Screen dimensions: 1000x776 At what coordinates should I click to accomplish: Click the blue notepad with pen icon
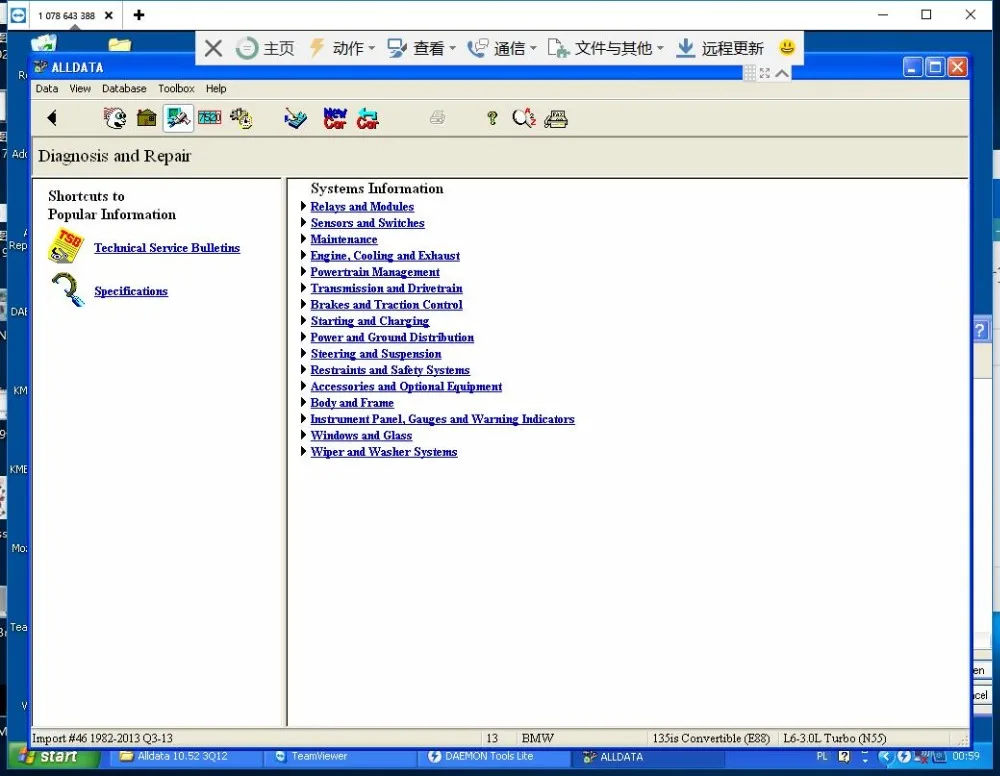295,118
